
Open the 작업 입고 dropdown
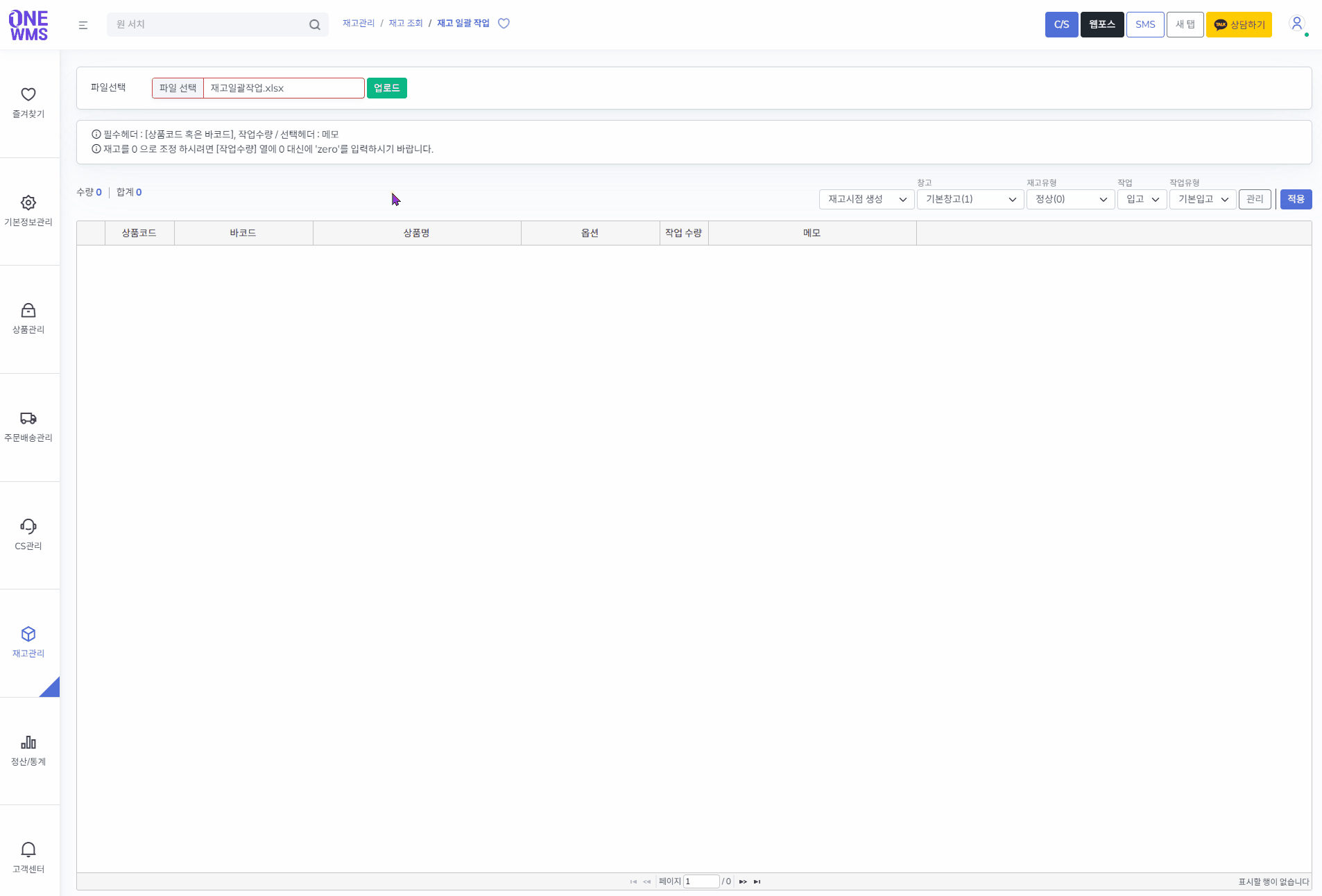(1142, 199)
